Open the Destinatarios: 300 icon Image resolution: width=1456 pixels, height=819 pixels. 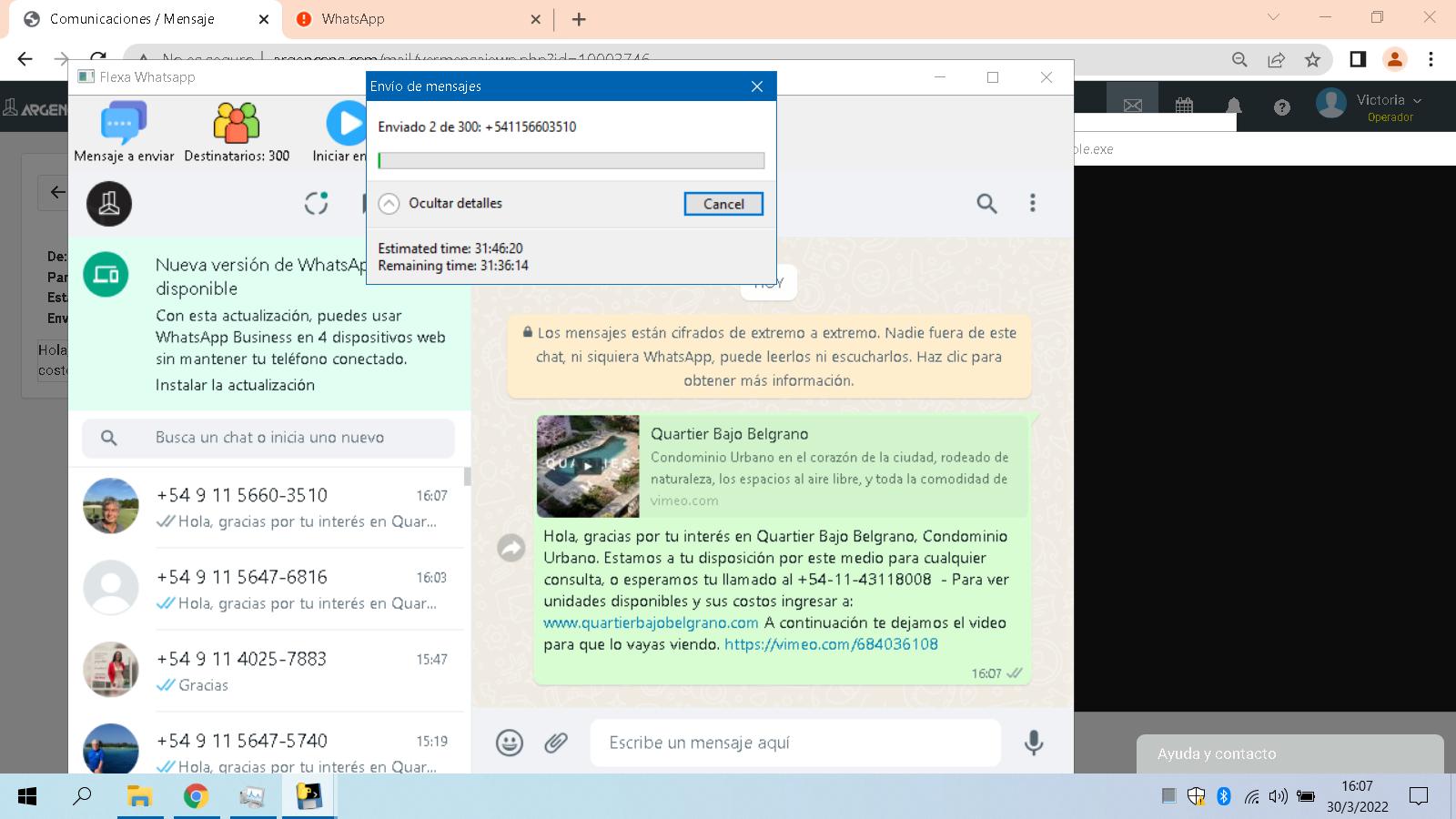(237, 123)
